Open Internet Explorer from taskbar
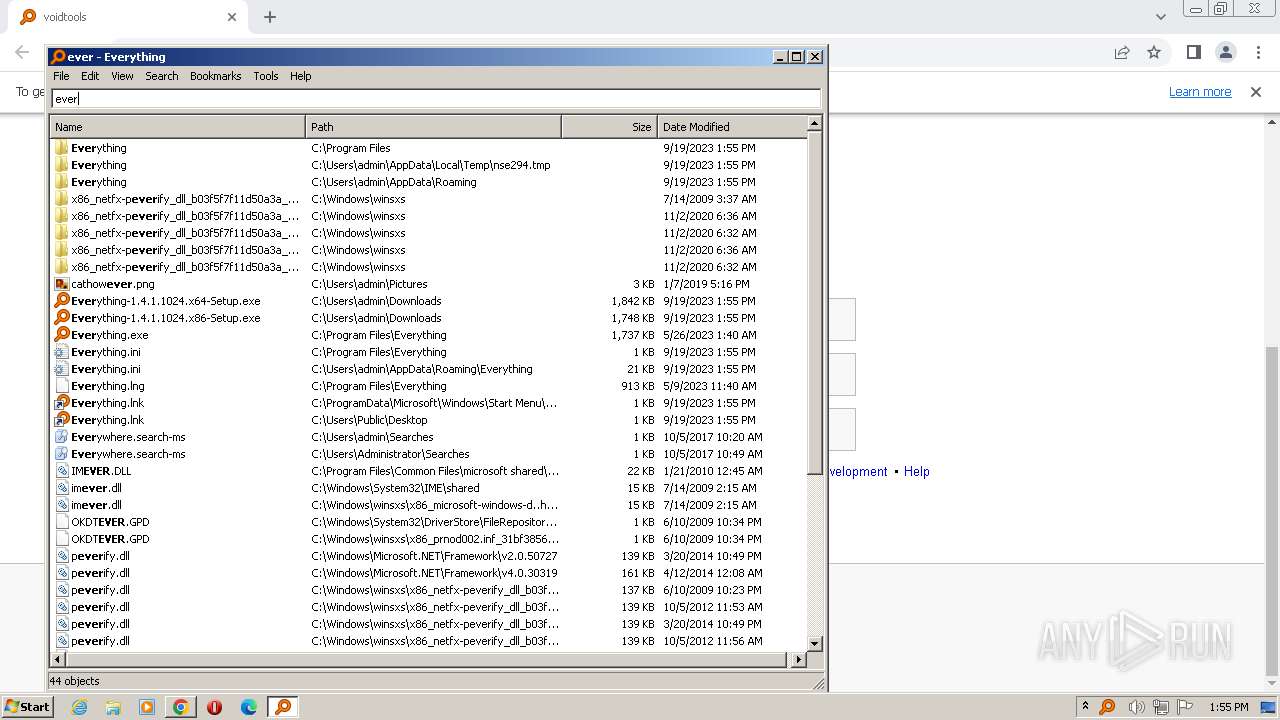 coord(79,707)
